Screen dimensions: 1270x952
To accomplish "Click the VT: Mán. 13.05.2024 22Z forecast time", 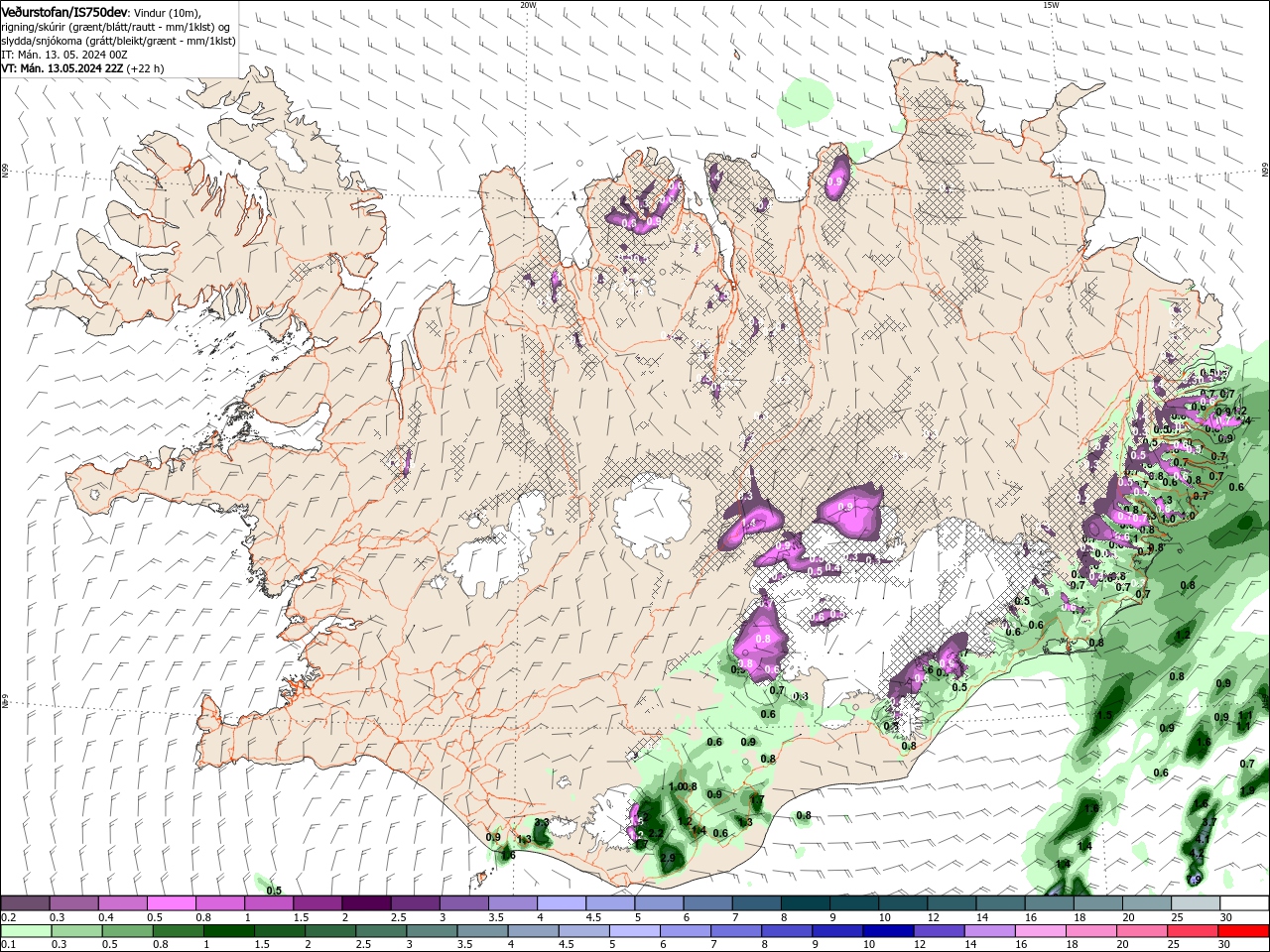I will point(62,68).
